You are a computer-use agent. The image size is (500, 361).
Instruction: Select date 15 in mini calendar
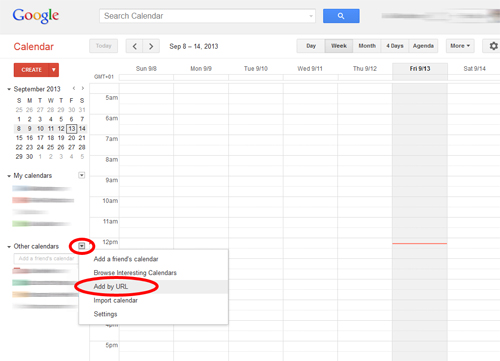[x=19, y=138]
